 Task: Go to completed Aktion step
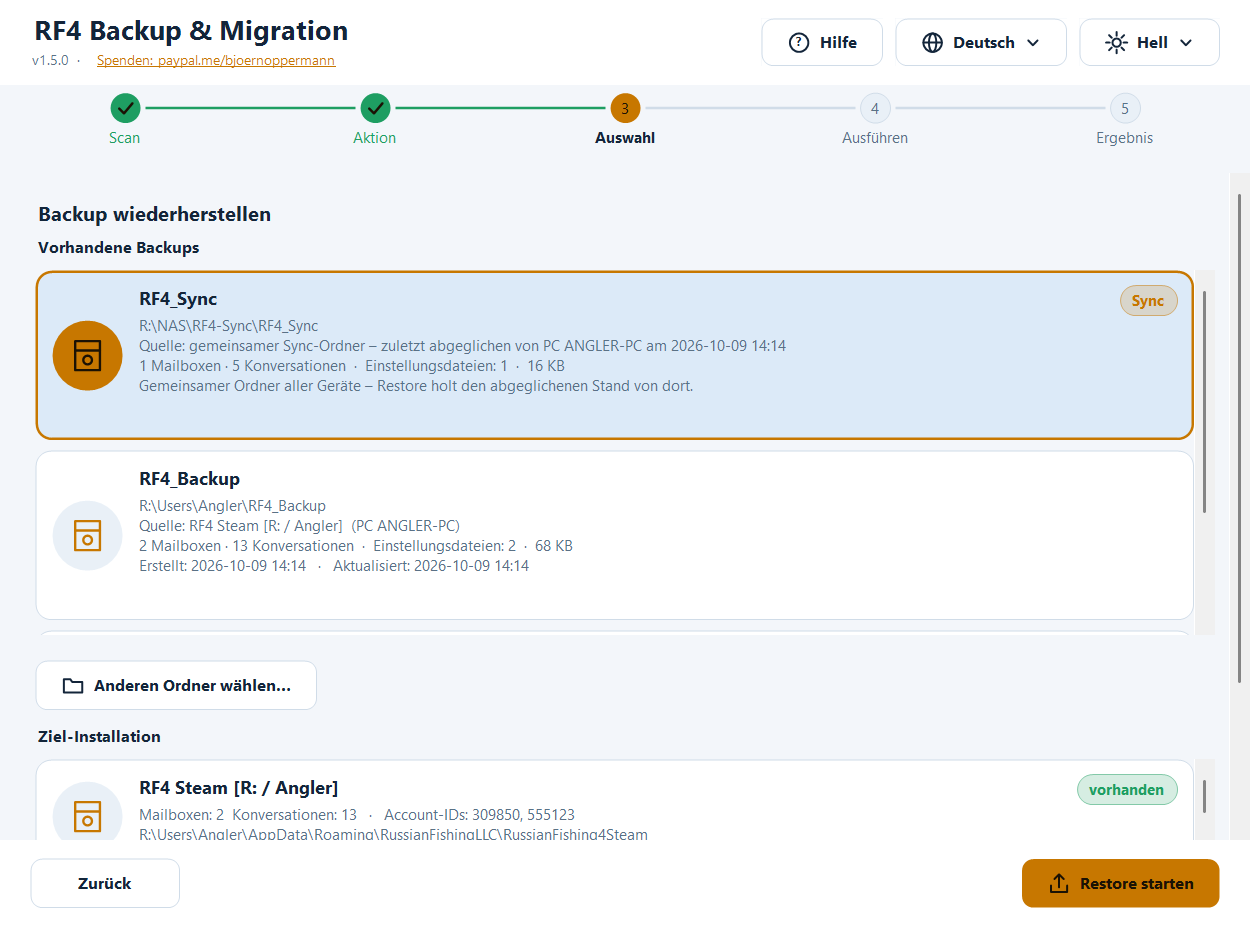point(375,120)
